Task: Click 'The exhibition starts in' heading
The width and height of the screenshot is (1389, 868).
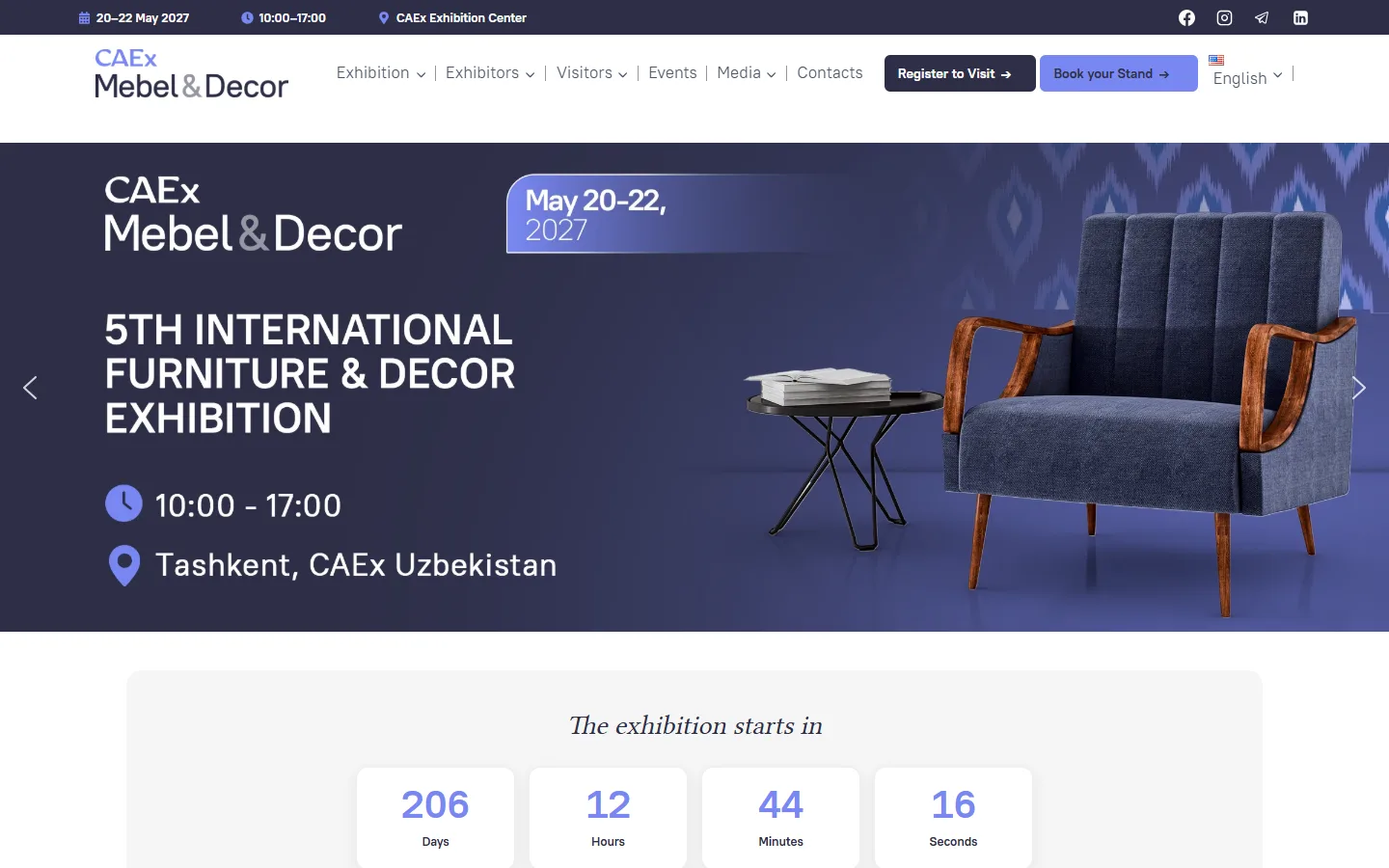Action: pos(695,725)
